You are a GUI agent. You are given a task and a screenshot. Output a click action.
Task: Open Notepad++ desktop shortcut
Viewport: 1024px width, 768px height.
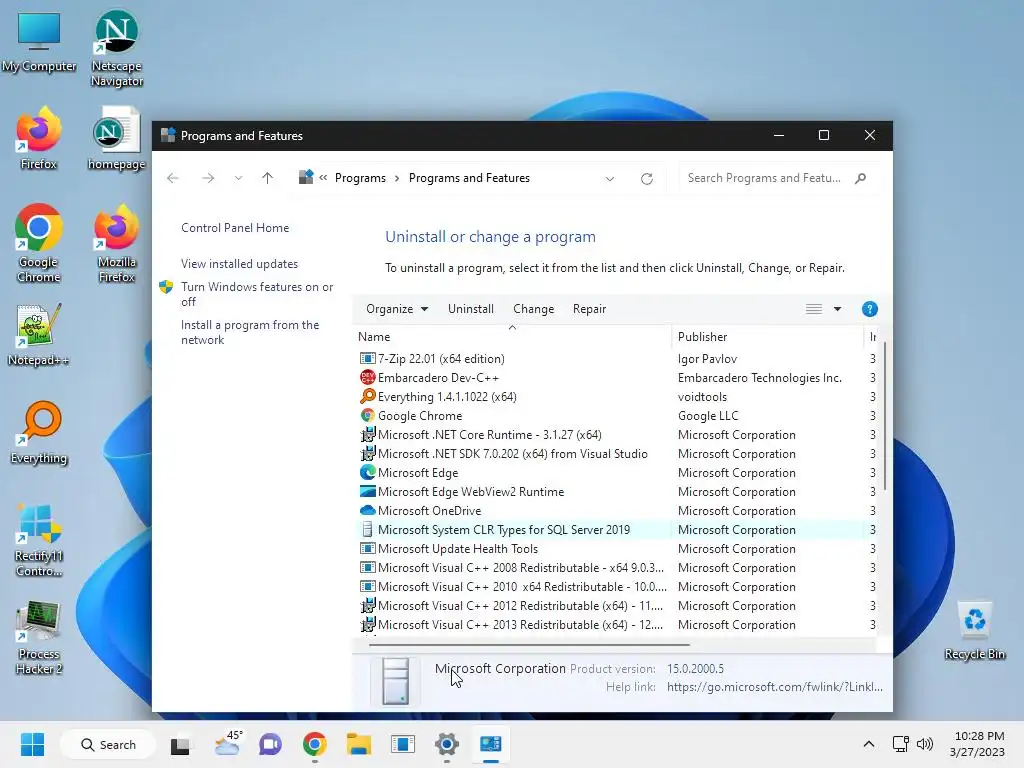[39, 336]
